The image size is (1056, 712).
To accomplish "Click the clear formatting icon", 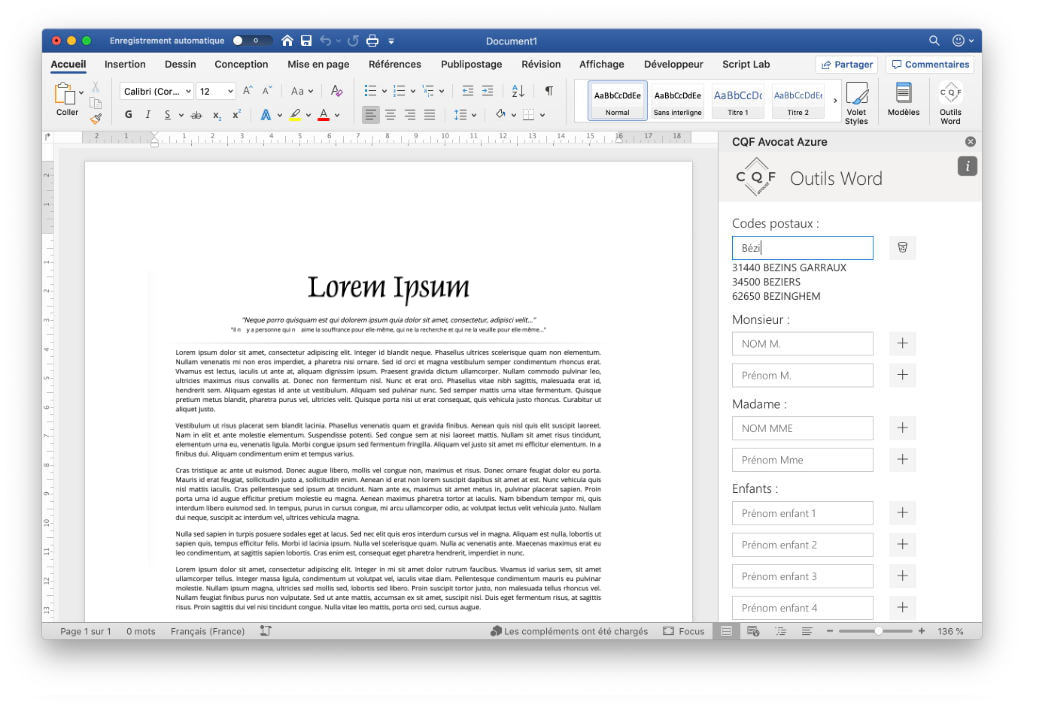I will pos(337,91).
